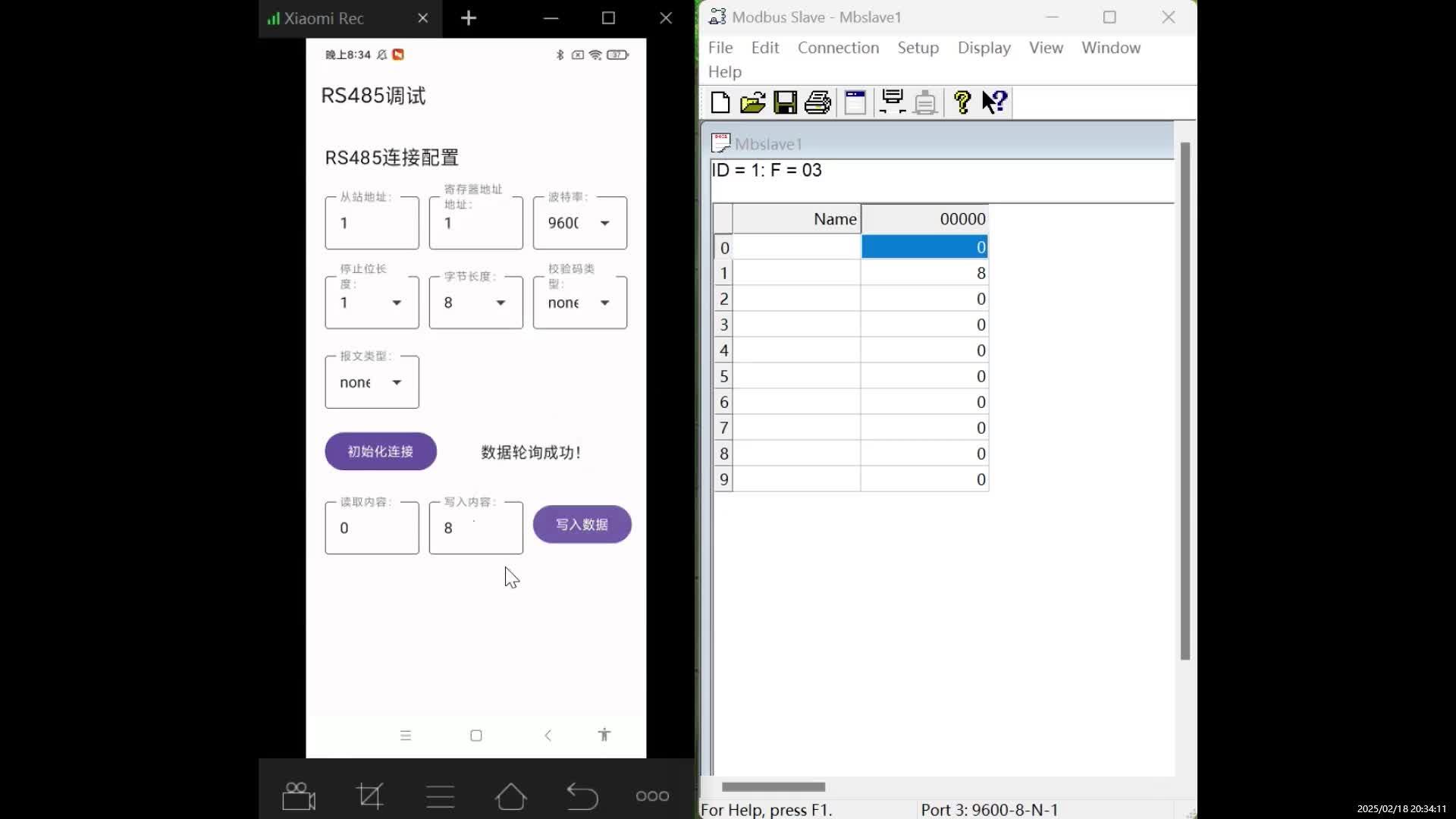This screenshot has height=819, width=1456.
Task: Open the Connection menu
Action: [838, 47]
